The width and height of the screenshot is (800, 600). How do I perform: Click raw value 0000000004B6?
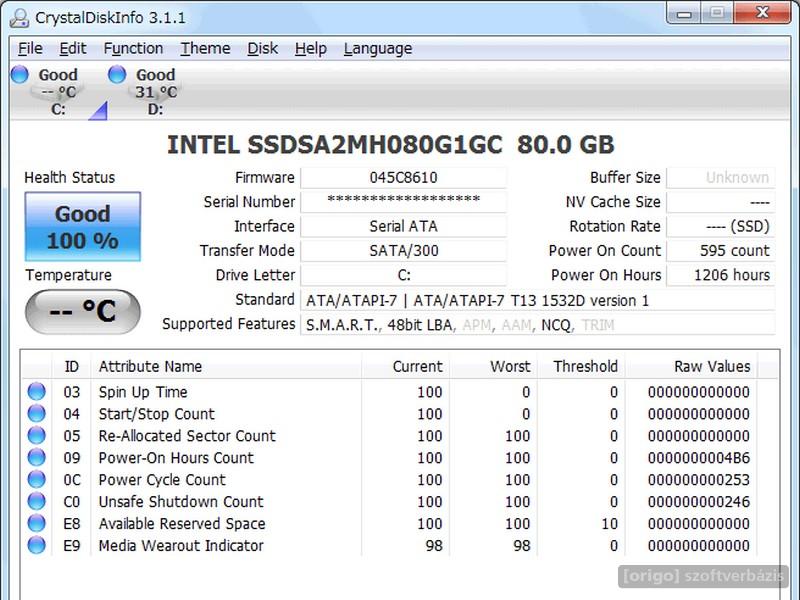point(699,458)
